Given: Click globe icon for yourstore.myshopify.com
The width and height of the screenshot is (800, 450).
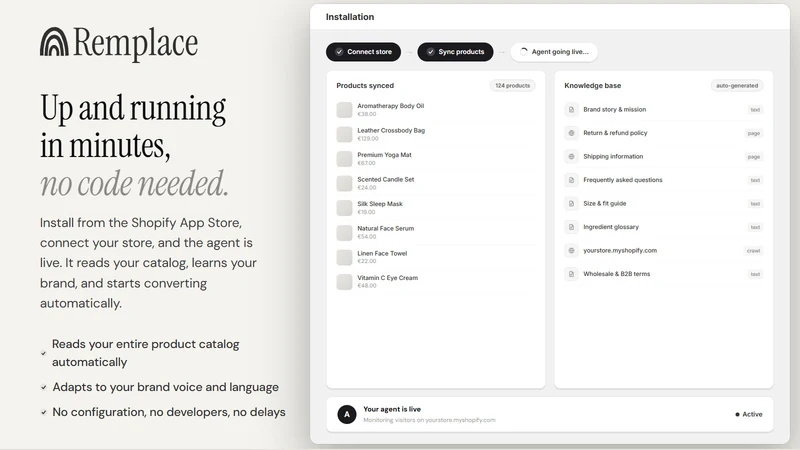Looking at the screenshot, I should click(571, 250).
